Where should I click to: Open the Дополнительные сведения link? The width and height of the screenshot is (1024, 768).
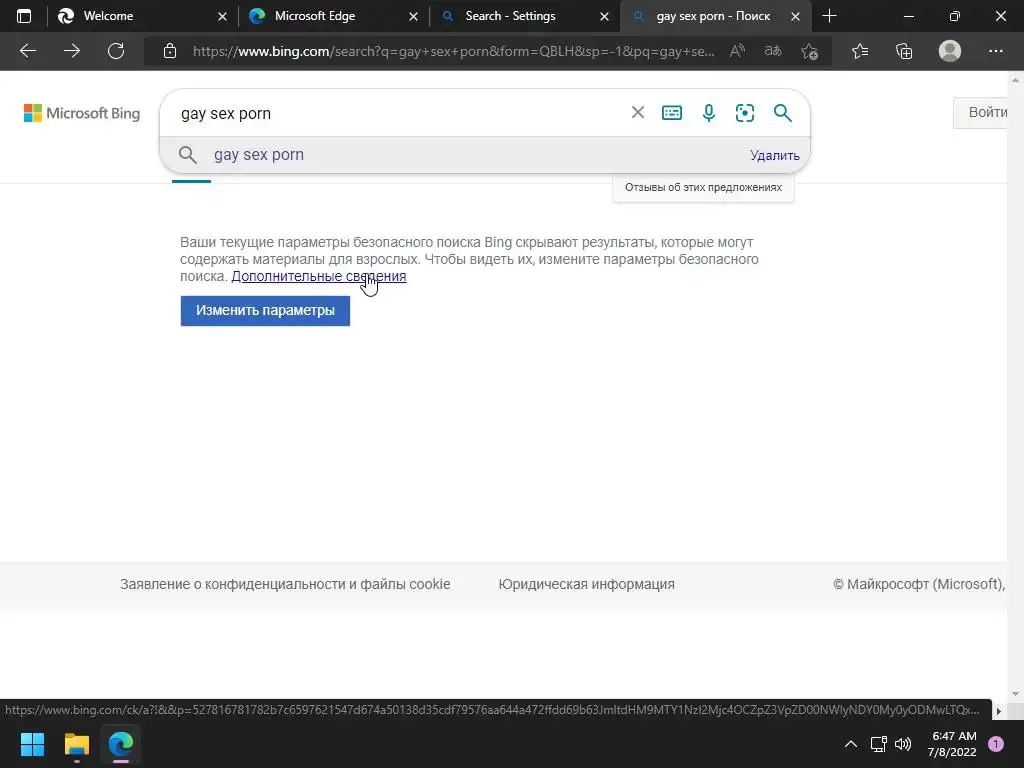click(x=319, y=276)
